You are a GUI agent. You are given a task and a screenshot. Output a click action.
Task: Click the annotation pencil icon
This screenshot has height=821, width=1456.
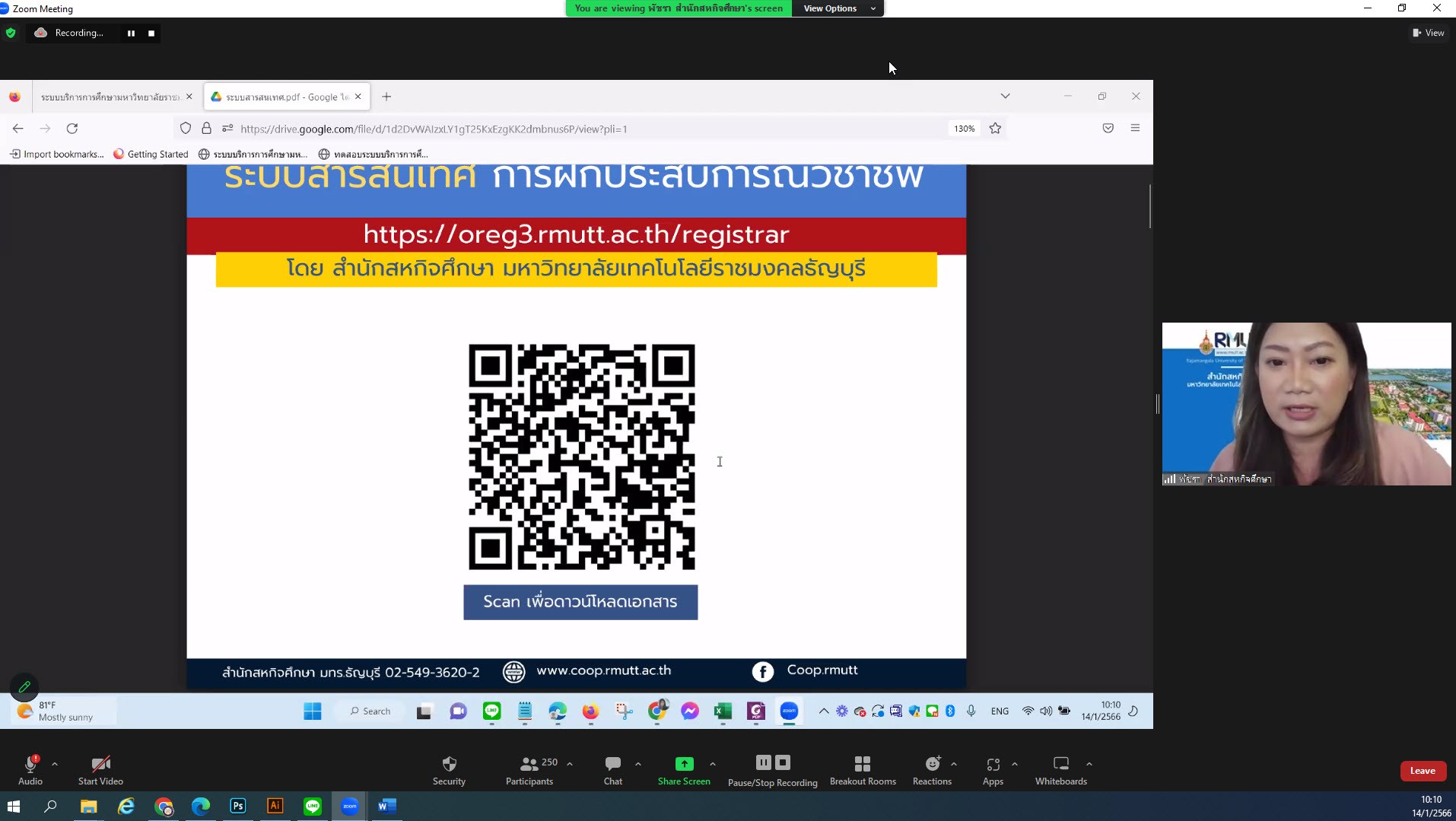click(24, 687)
